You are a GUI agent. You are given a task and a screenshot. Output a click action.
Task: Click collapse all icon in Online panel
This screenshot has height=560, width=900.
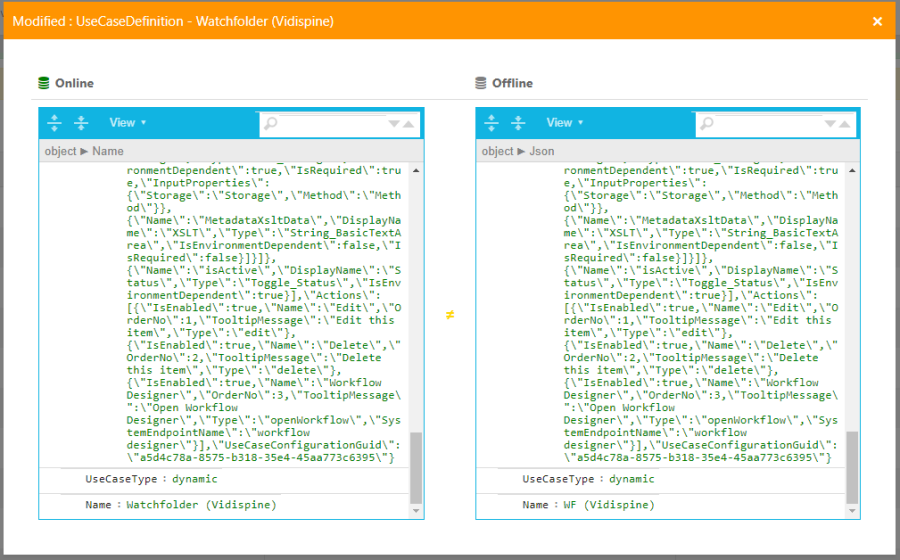click(81, 123)
